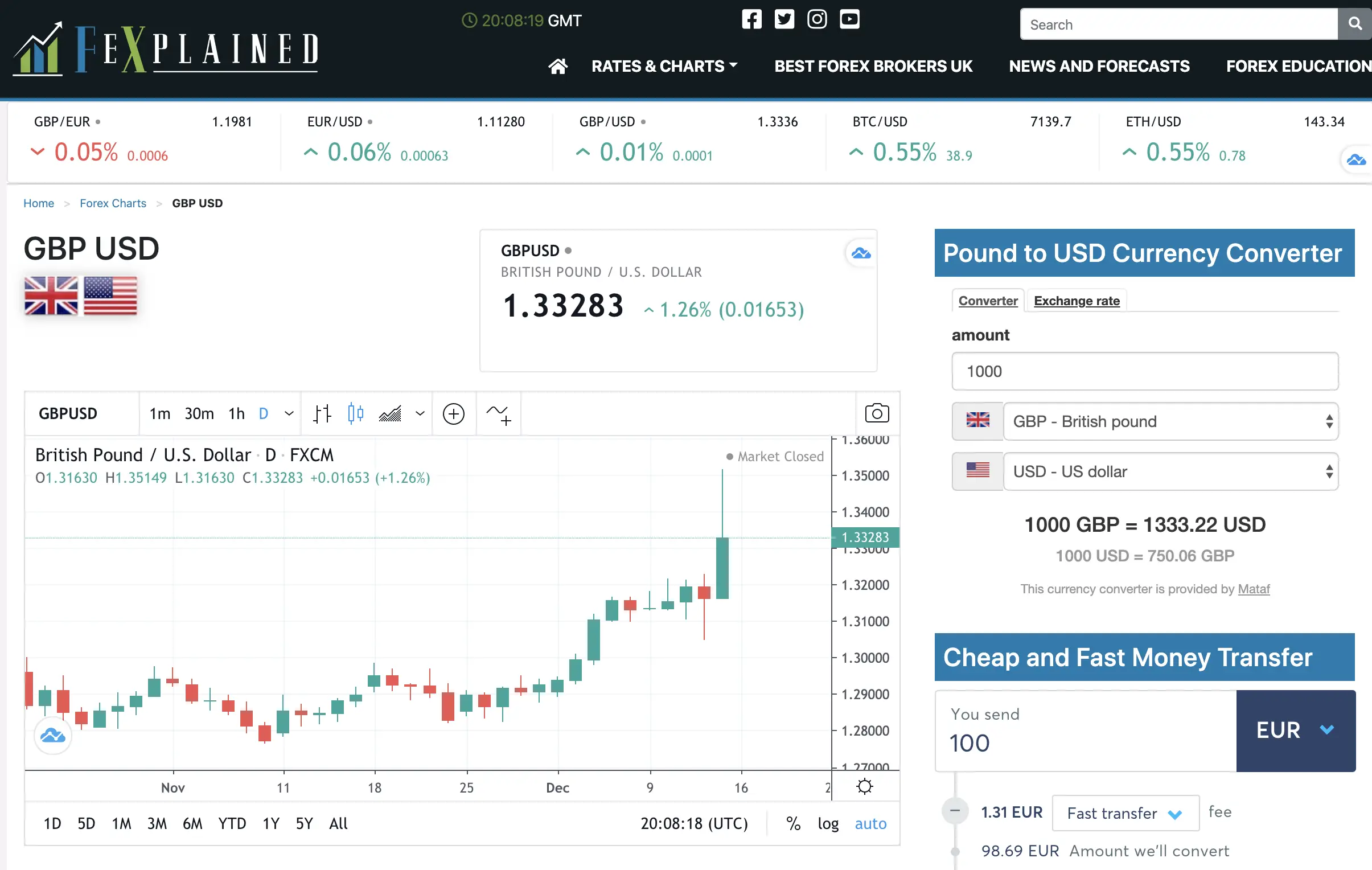
Task: Toggle percentage scale on the chart
Action: 793,823
